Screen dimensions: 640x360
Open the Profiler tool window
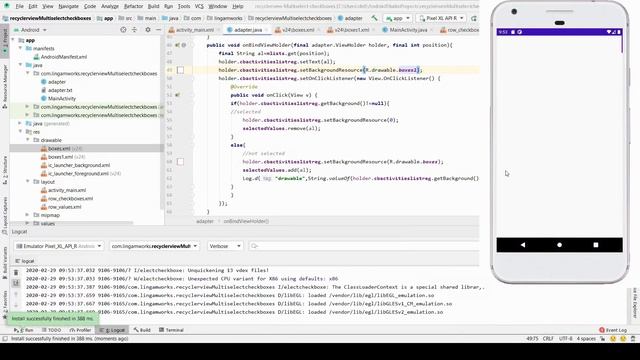pos(80,330)
